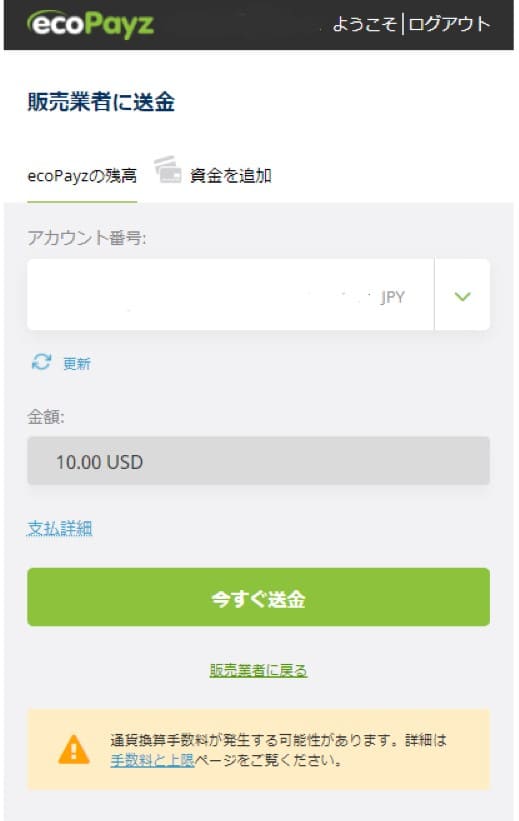Expand the account number dropdown chevron
Screen dimensions: 519x821
pos(462,296)
